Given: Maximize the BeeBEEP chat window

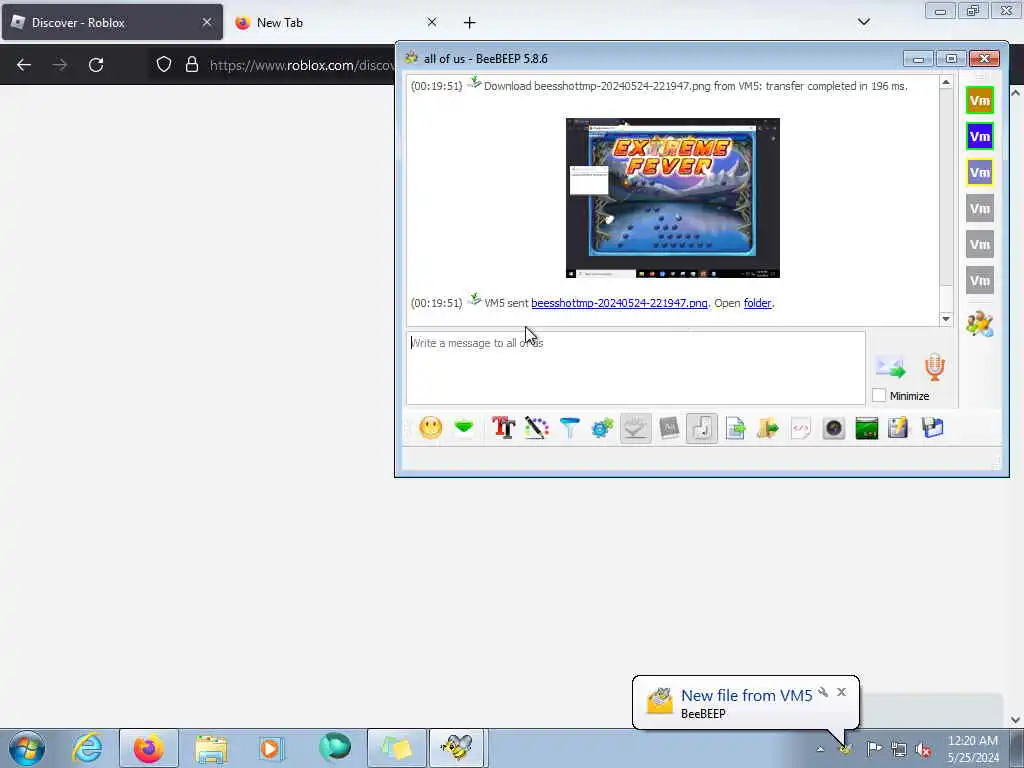Looking at the screenshot, I should pyautogui.click(x=951, y=59).
